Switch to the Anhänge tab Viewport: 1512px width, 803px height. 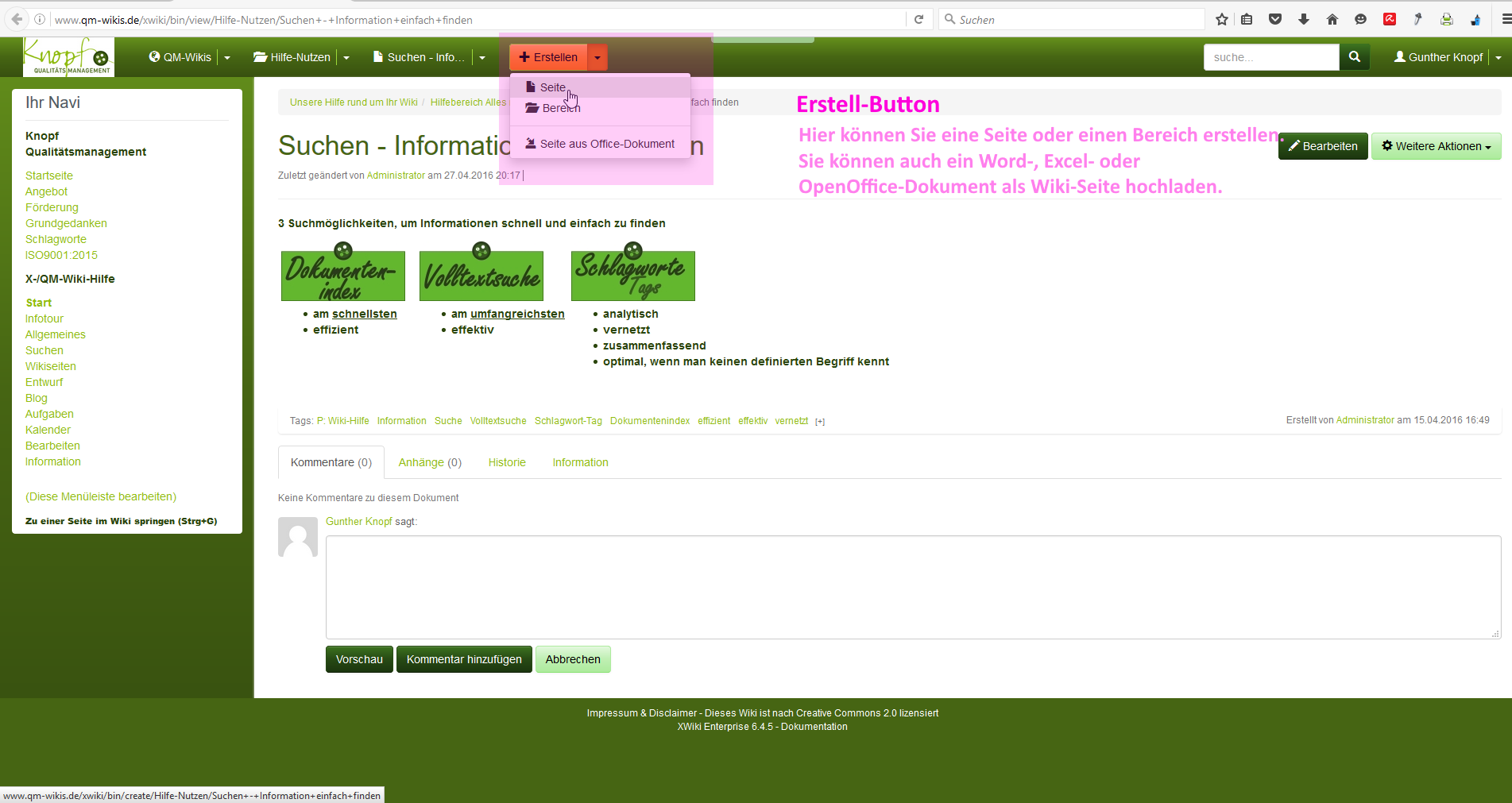430,462
